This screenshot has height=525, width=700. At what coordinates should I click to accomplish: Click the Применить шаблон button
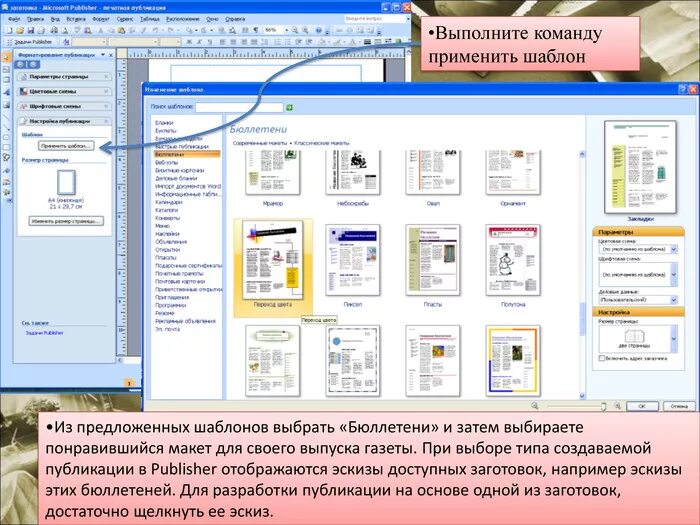[66, 146]
